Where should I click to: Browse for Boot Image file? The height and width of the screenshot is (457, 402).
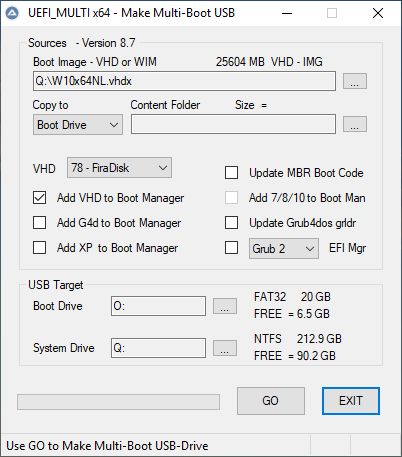coord(355,81)
